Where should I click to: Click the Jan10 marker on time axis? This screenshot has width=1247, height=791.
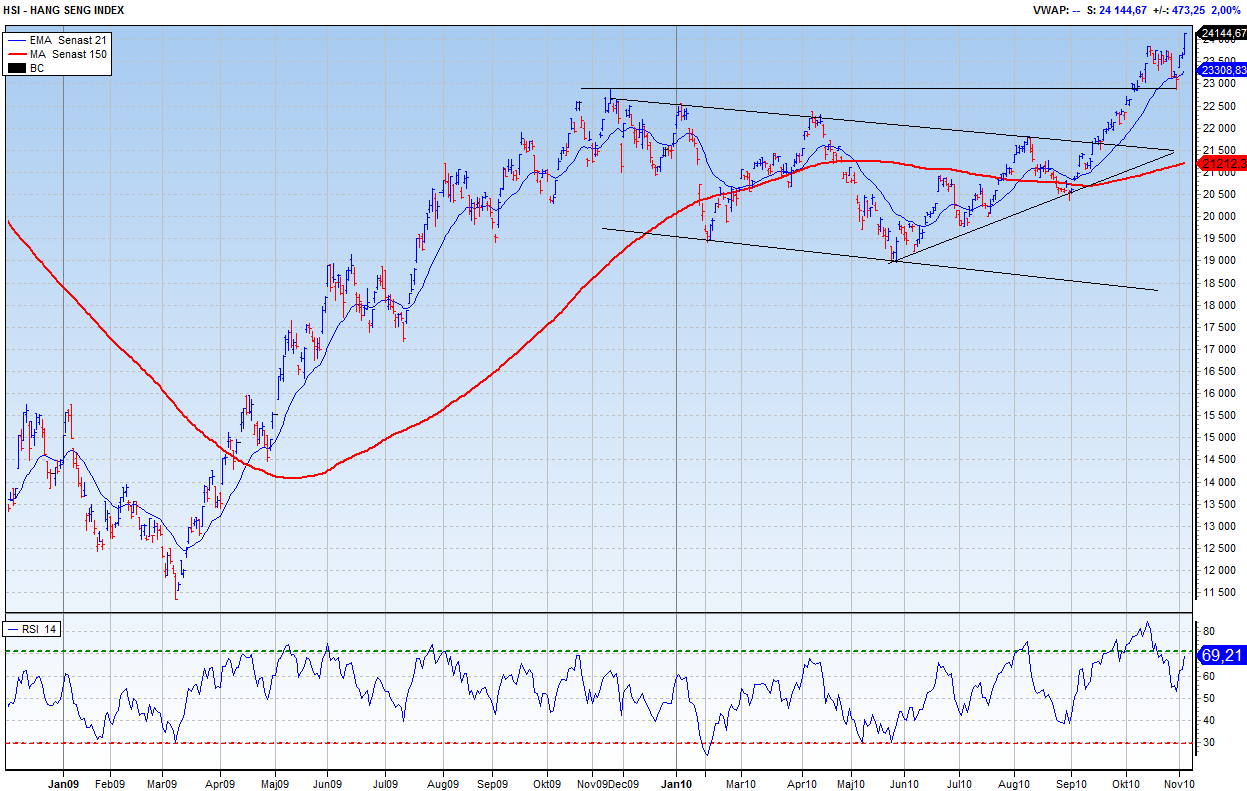pos(677,784)
